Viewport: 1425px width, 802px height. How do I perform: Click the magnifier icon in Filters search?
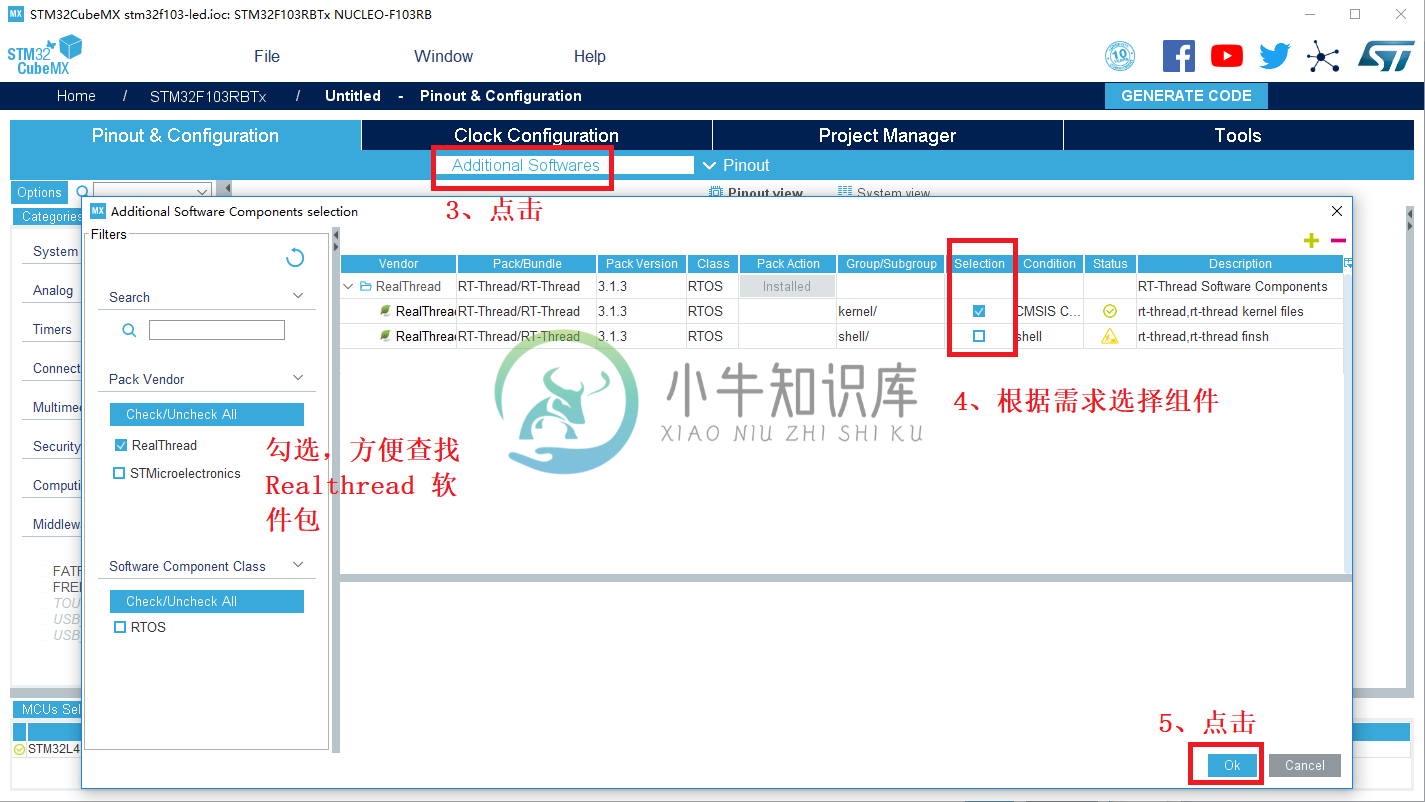[129, 330]
